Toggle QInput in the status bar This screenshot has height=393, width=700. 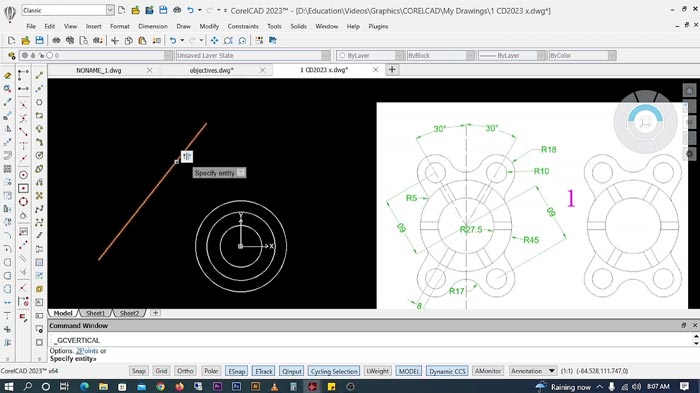click(x=292, y=371)
